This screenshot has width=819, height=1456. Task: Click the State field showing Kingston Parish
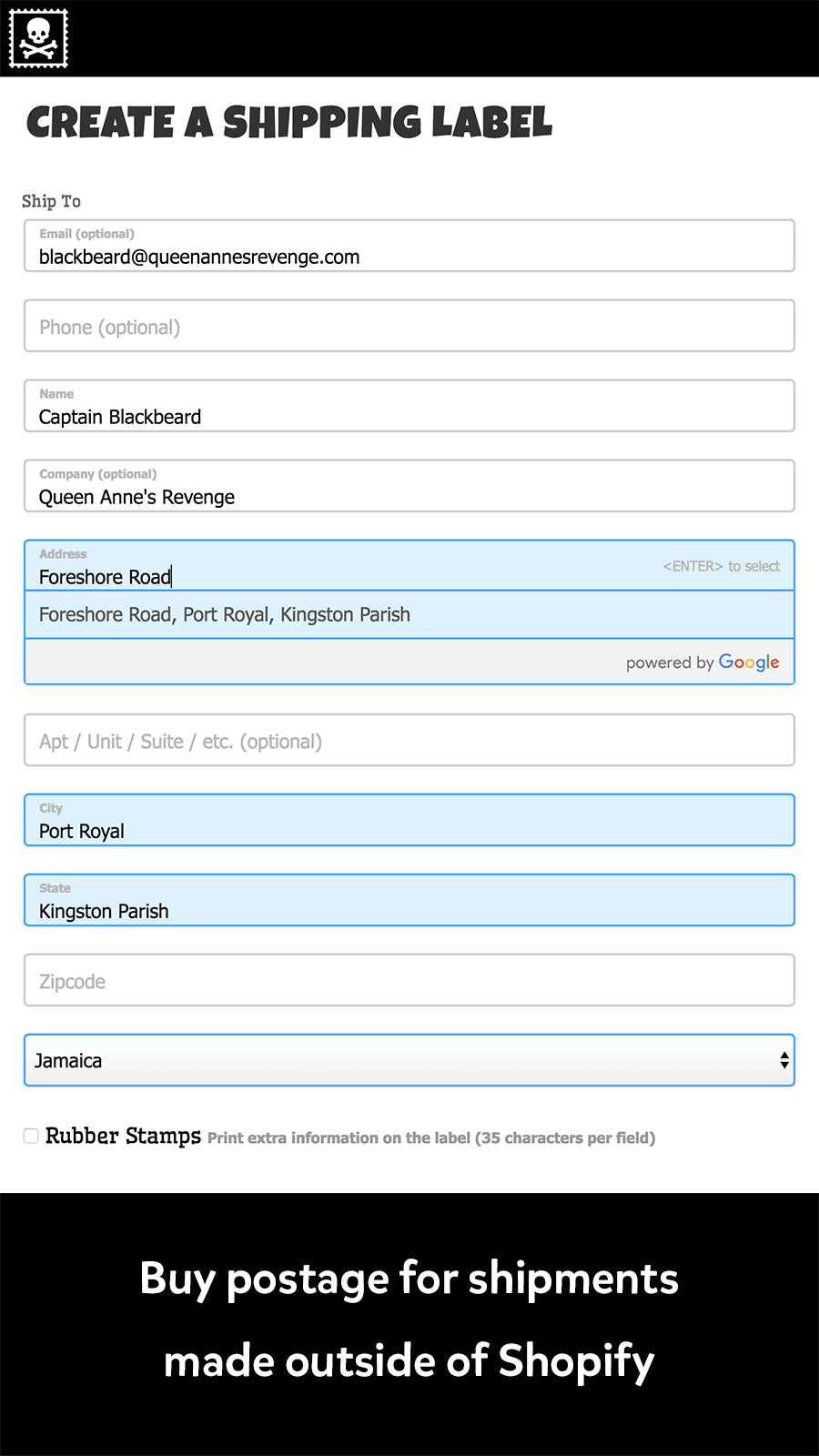point(409,901)
